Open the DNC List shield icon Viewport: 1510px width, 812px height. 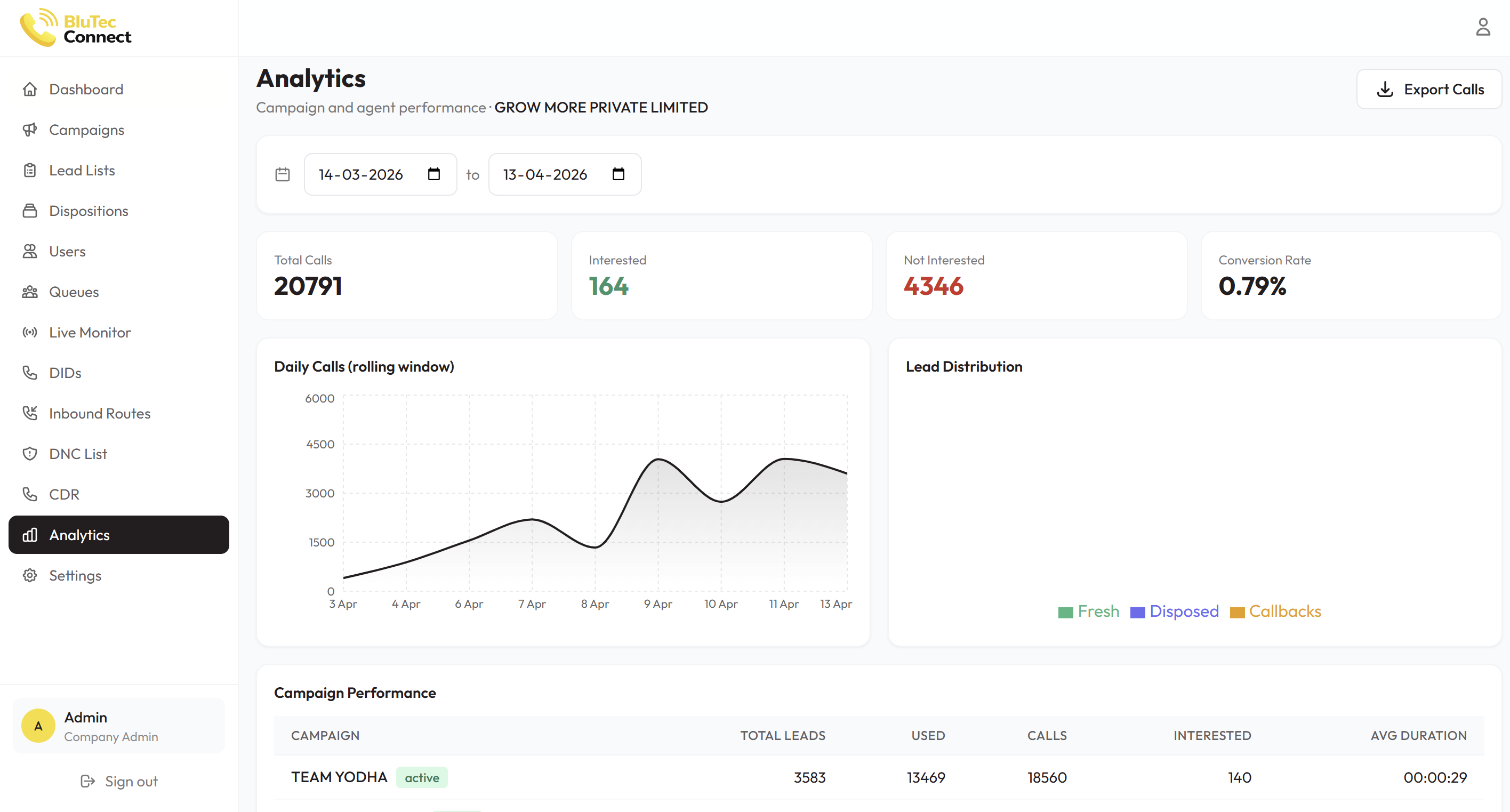point(30,453)
